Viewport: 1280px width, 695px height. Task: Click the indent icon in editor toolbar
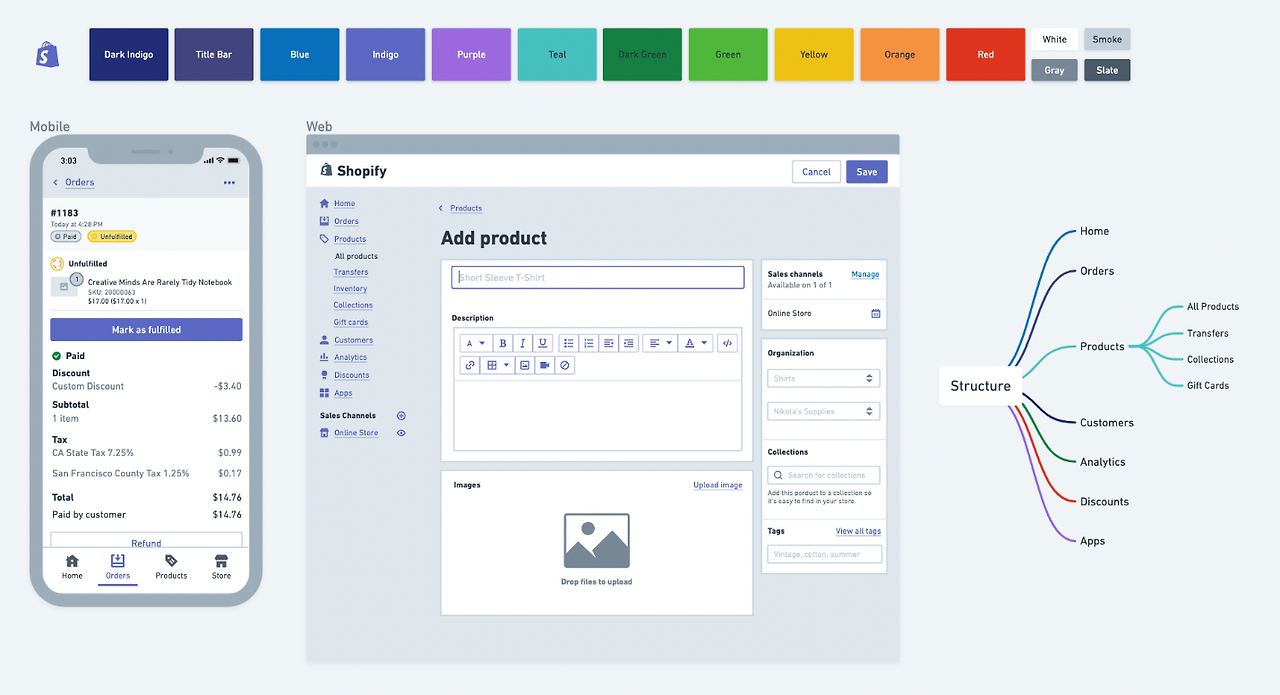click(x=628, y=343)
